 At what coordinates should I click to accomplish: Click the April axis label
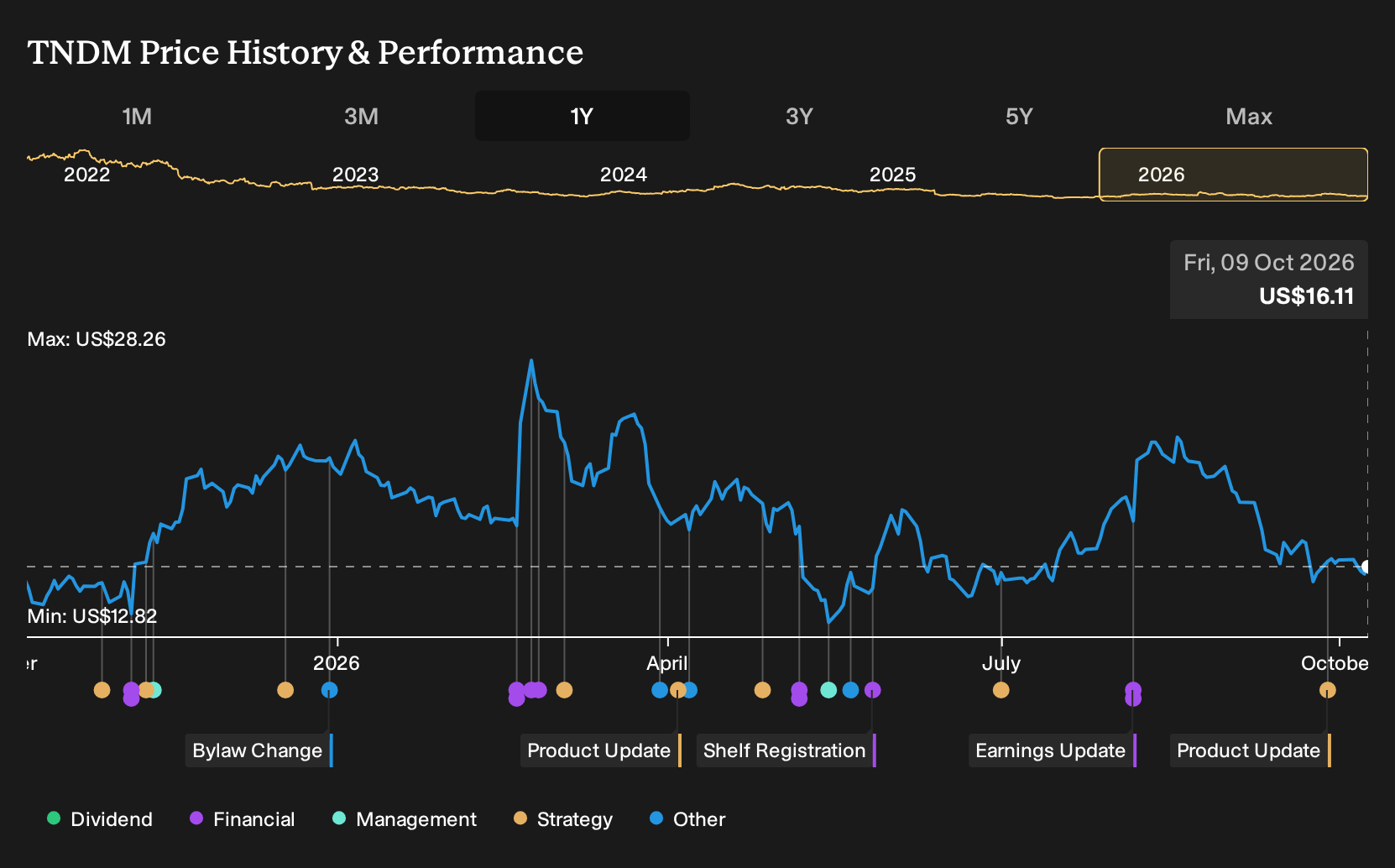pyautogui.click(x=666, y=663)
